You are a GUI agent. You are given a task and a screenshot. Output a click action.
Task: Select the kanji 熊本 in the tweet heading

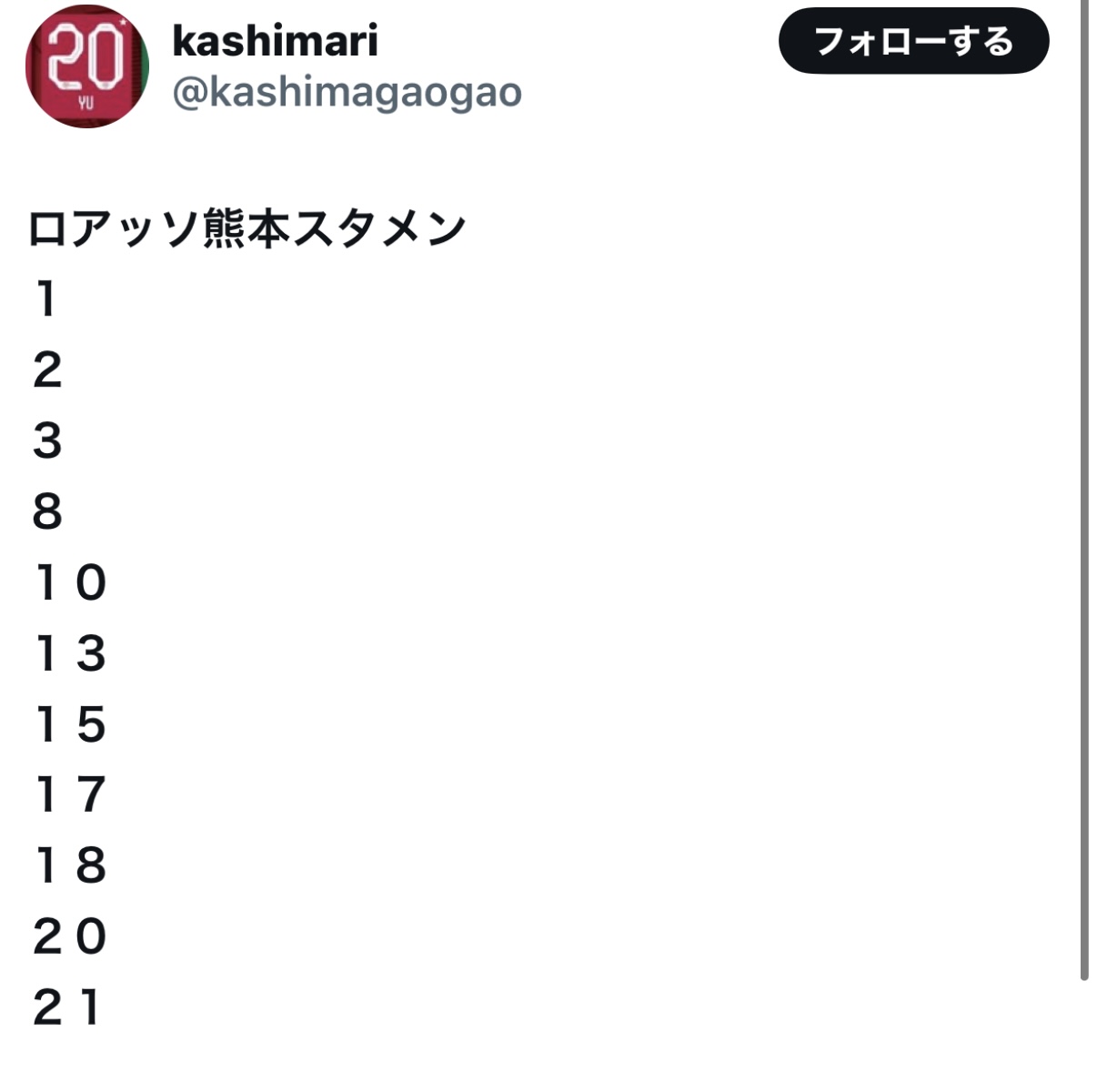click(x=245, y=228)
